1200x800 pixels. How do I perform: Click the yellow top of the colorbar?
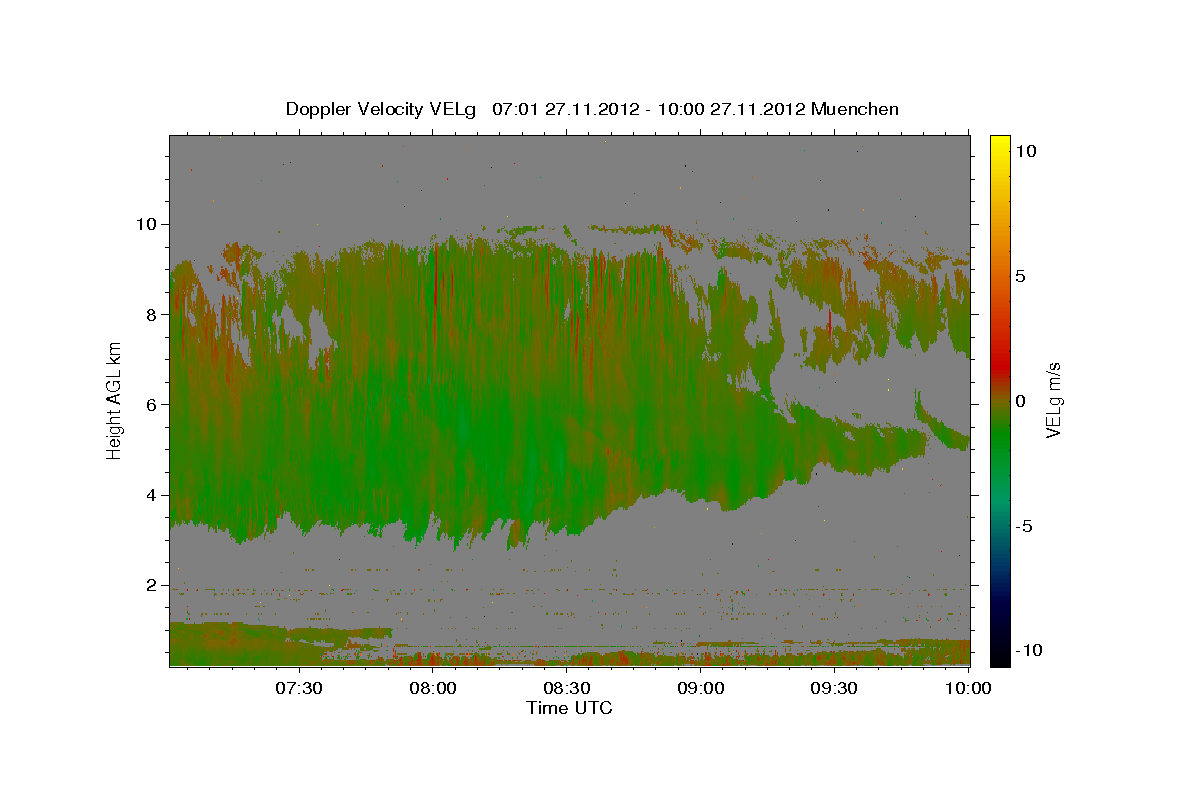[999, 141]
